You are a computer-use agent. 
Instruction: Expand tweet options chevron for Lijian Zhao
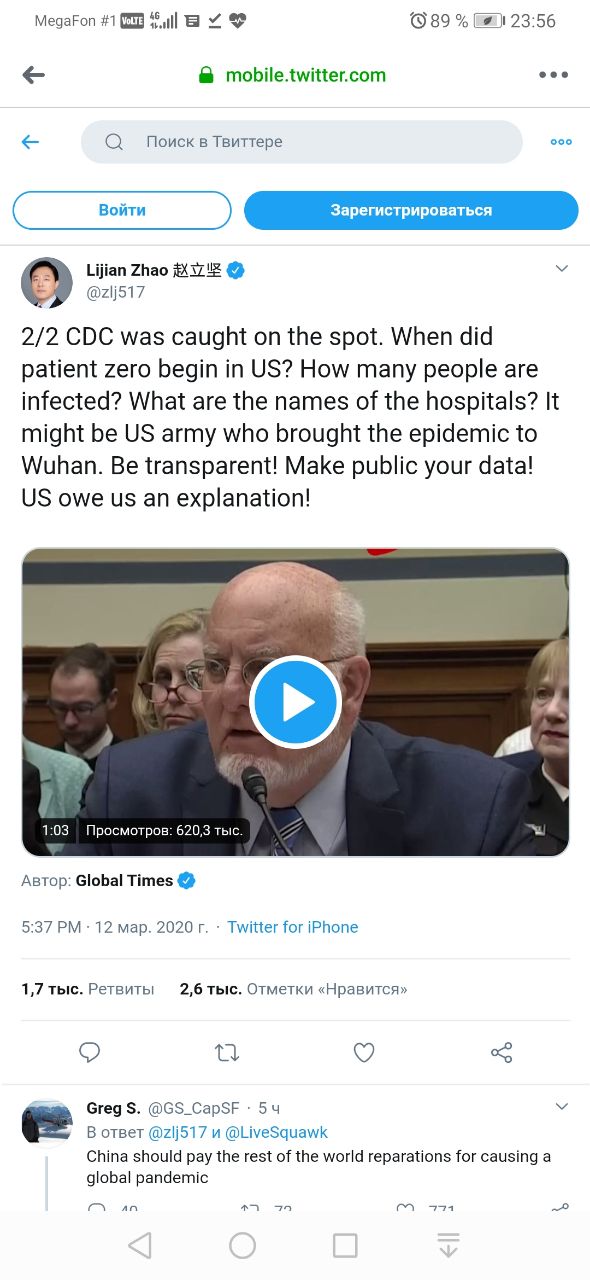(x=562, y=269)
